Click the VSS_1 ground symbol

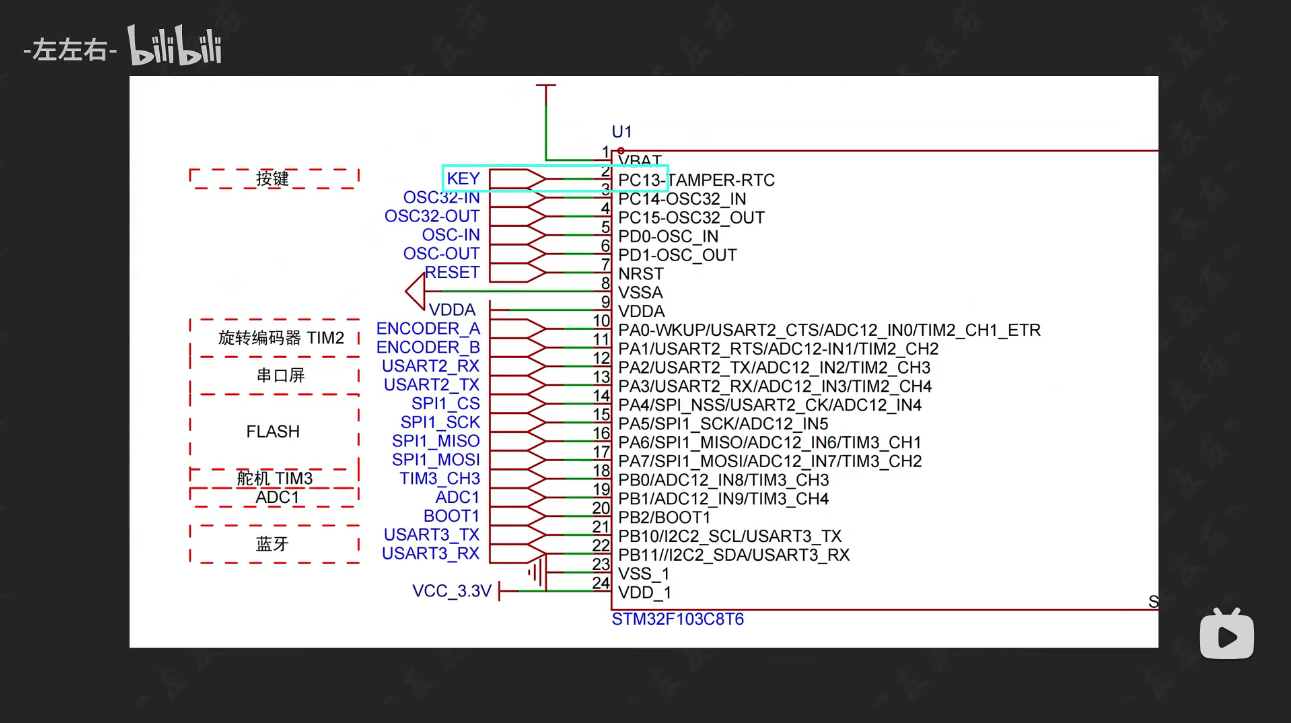coord(538,573)
